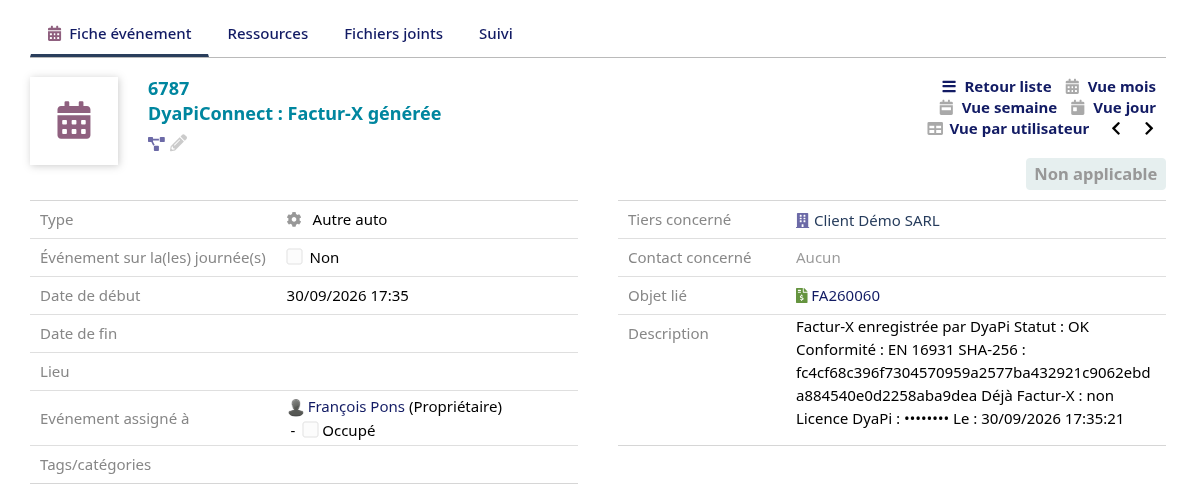Screen dimensions: 1198x500
Task: Toggle the Occupé checkbox
Action: 309,430
